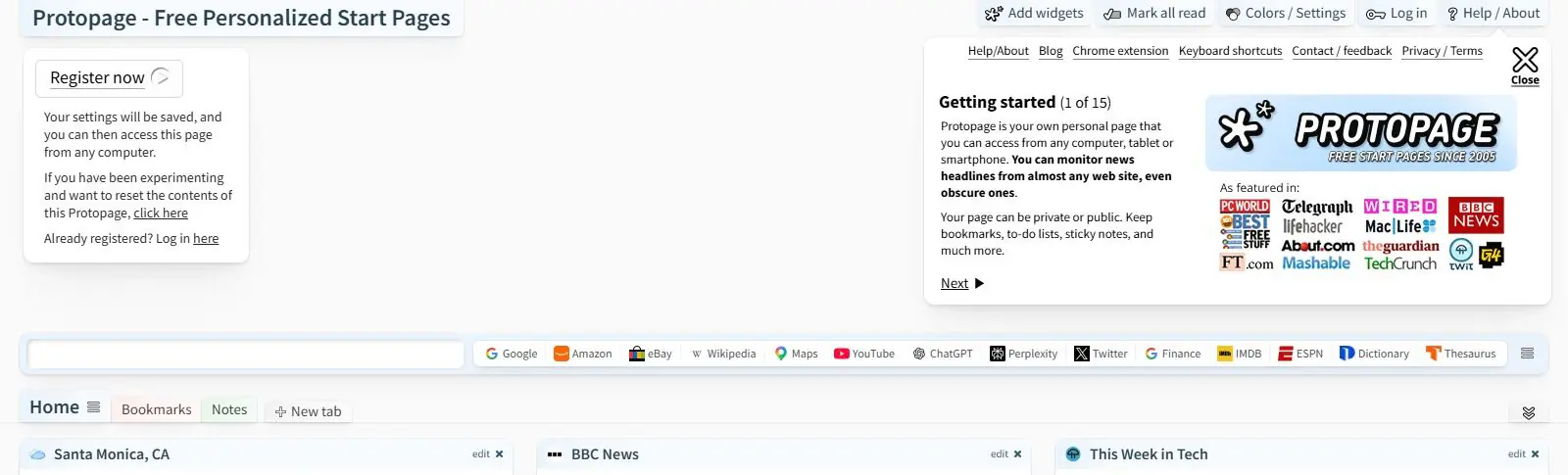This screenshot has width=1568, height=475.
Task: Select the Google search engine
Action: pyautogui.click(x=512, y=355)
